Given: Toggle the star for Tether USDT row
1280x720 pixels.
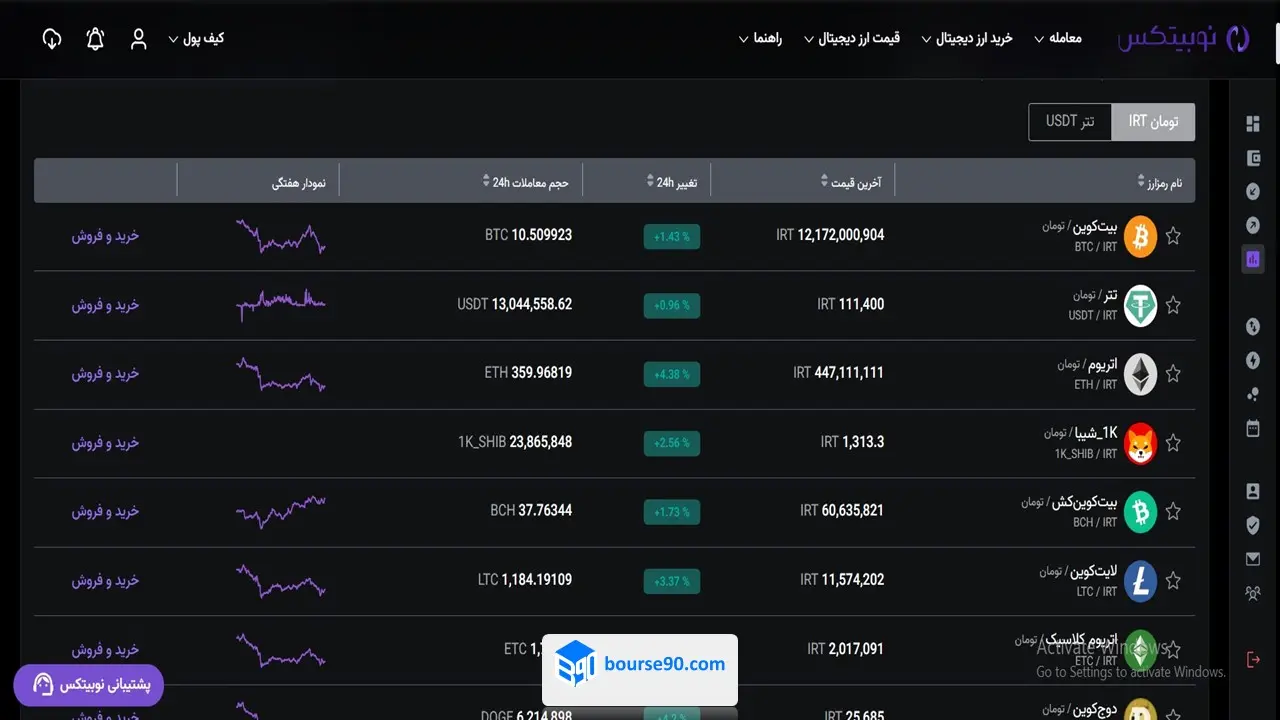Looking at the screenshot, I should [1173, 305].
